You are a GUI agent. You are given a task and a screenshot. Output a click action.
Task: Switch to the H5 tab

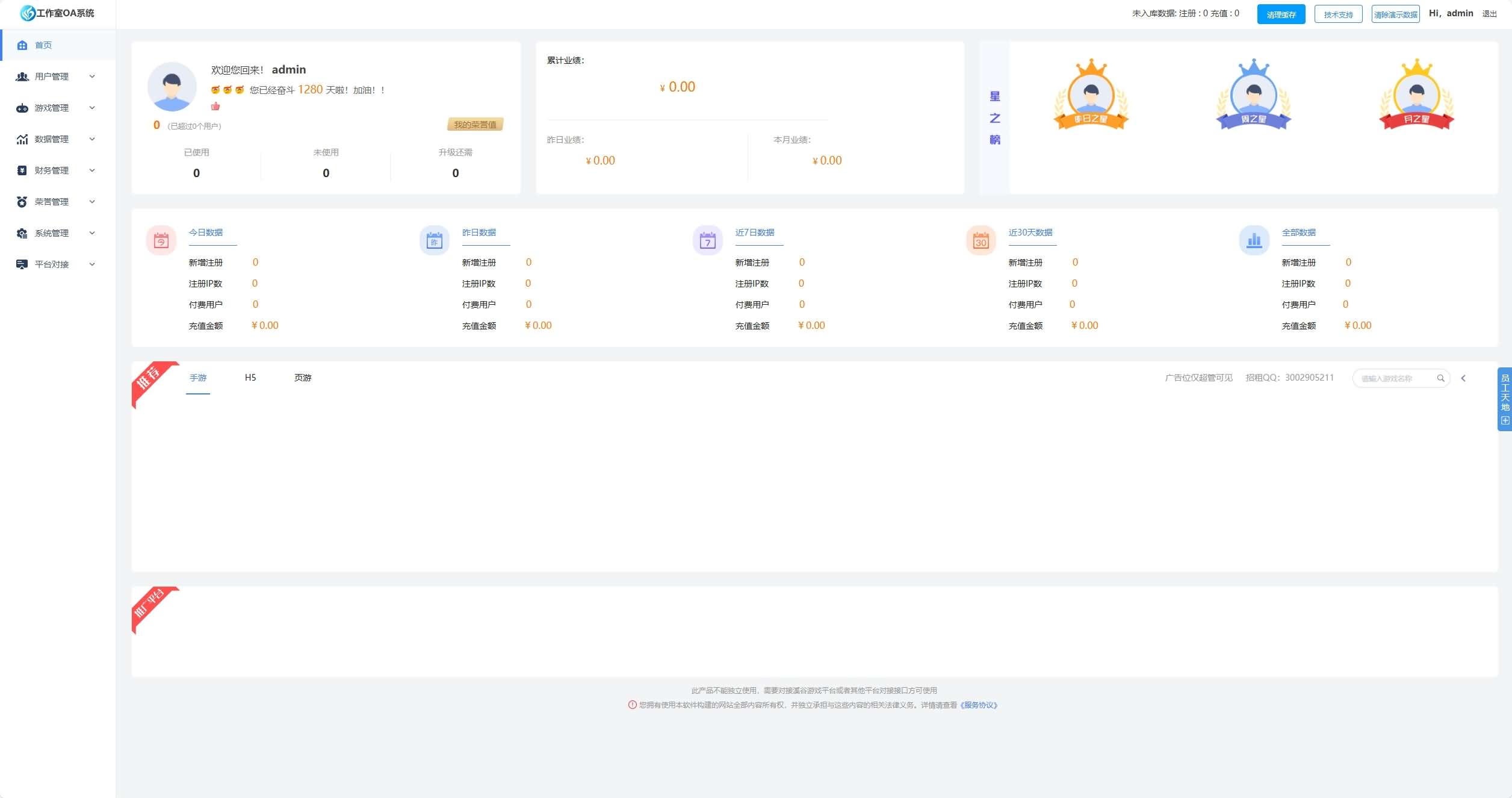(250, 378)
